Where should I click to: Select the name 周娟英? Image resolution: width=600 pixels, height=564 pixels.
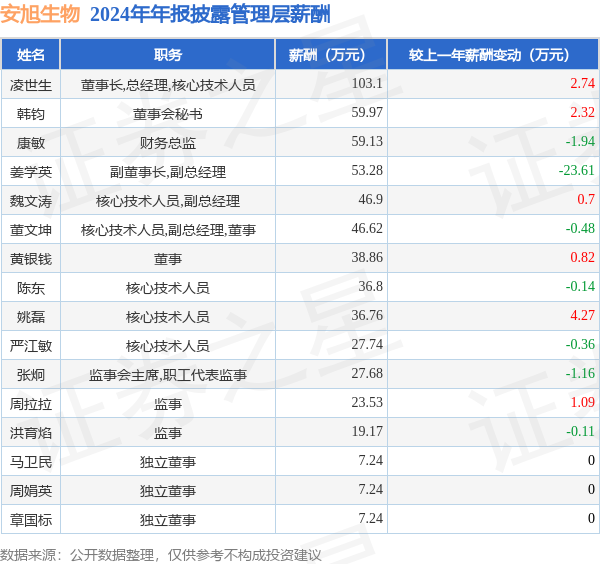[31, 491]
